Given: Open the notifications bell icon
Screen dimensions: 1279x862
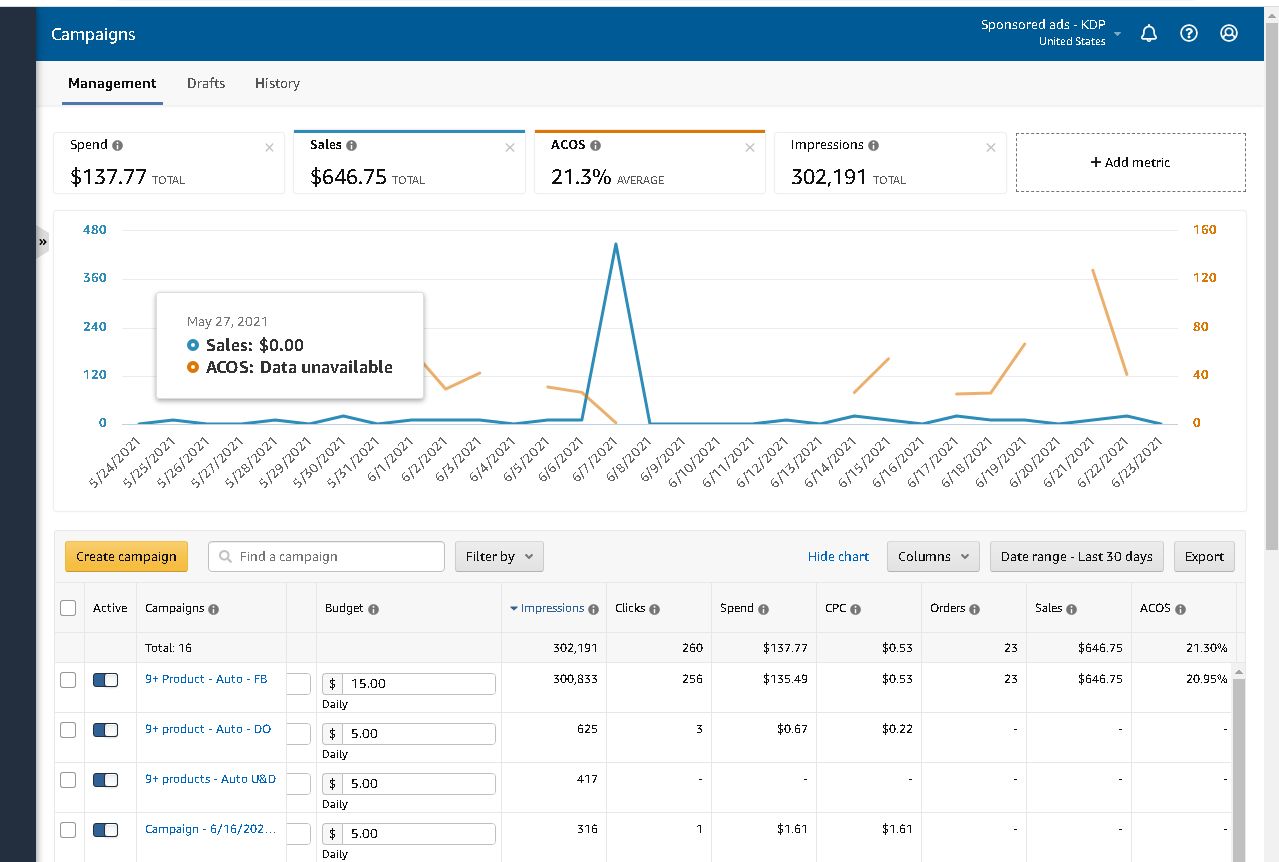Looking at the screenshot, I should tap(1149, 33).
